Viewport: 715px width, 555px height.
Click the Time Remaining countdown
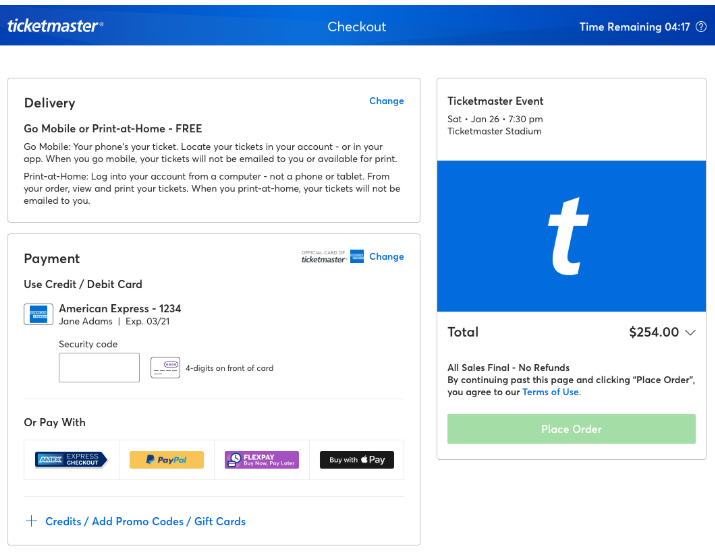click(x=634, y=27)
